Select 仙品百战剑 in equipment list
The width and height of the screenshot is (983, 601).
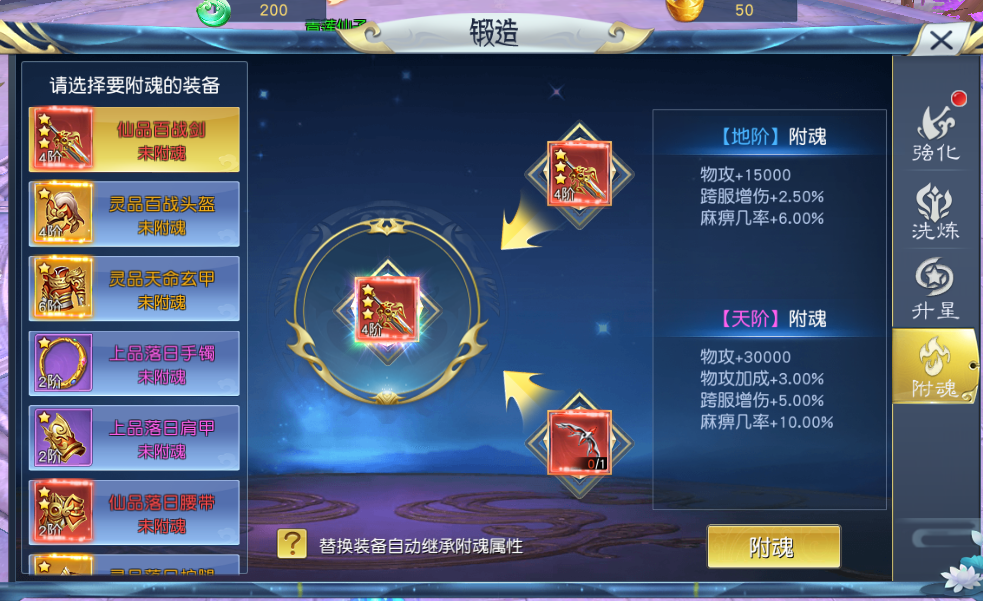pyautogui.click(x=134, y=139)
